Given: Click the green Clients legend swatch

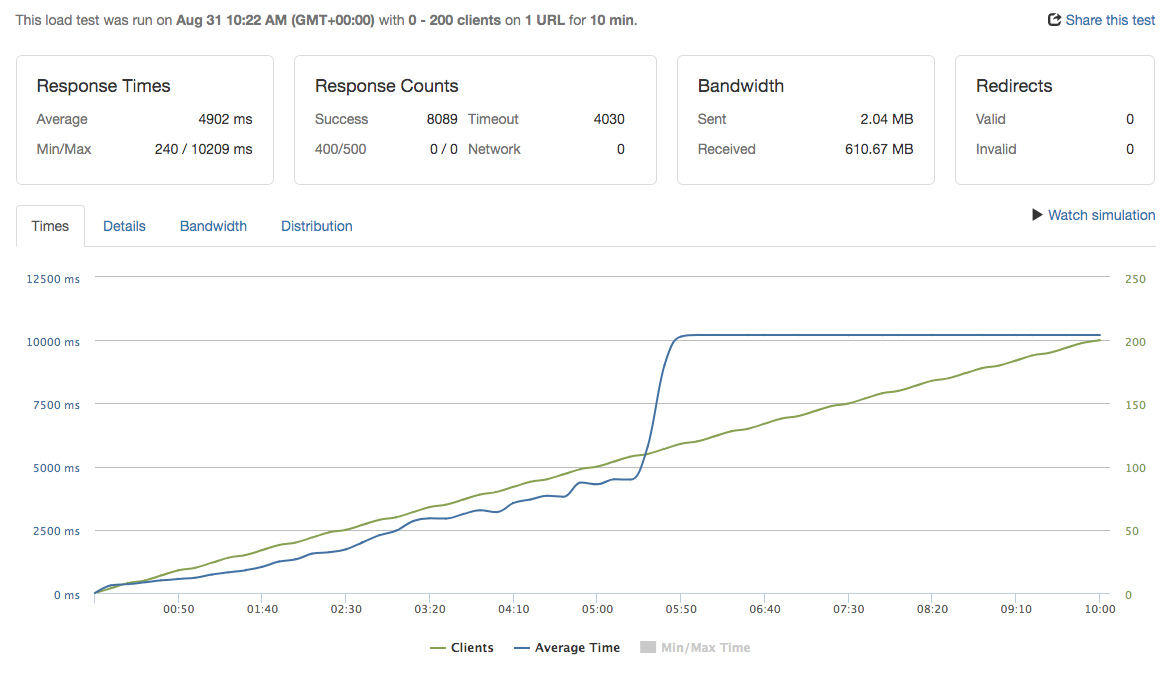Looking at the screenshot, I should pyautogui.click(x=440, y=647).
